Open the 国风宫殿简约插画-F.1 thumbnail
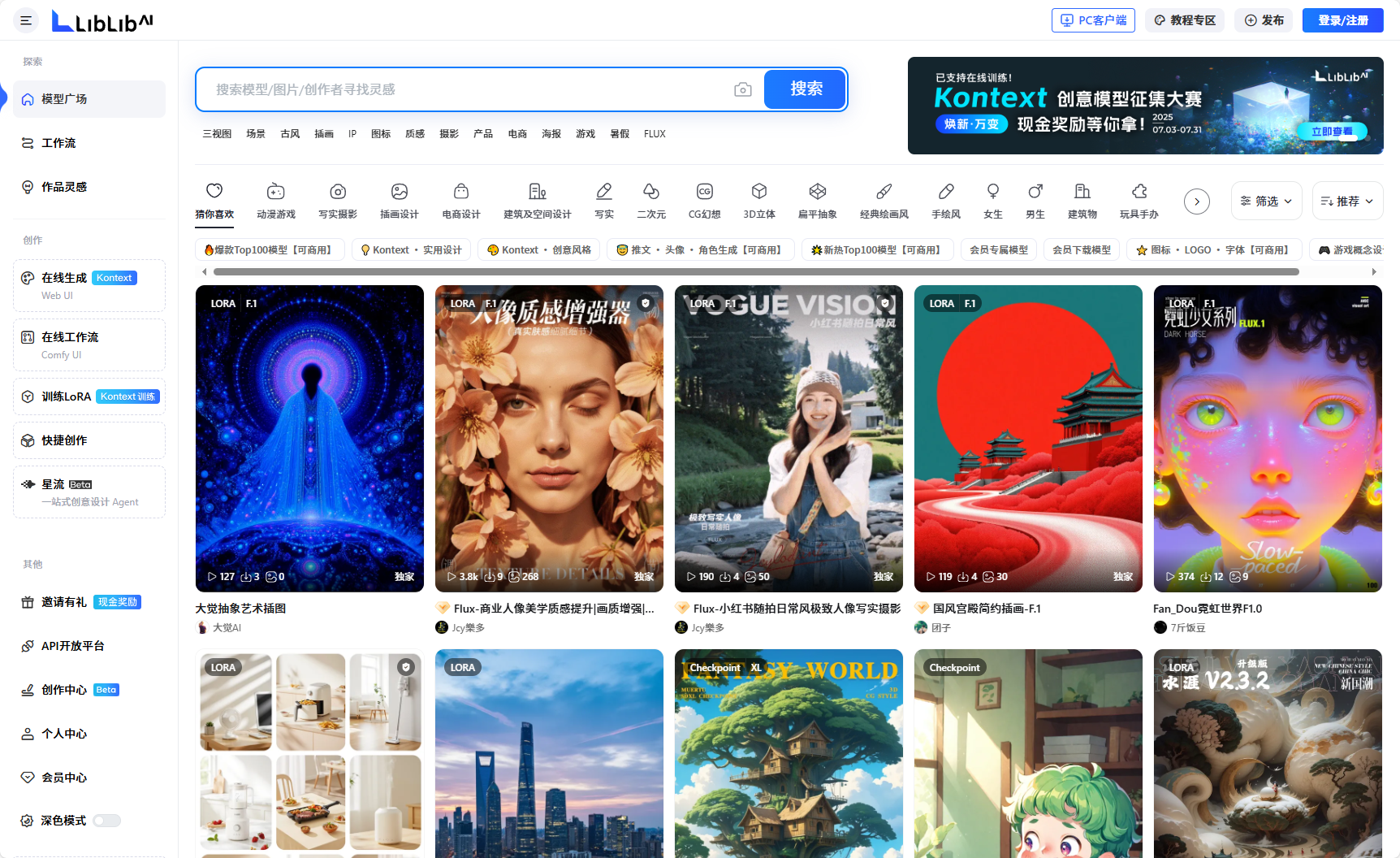 tap(1028, 439)
